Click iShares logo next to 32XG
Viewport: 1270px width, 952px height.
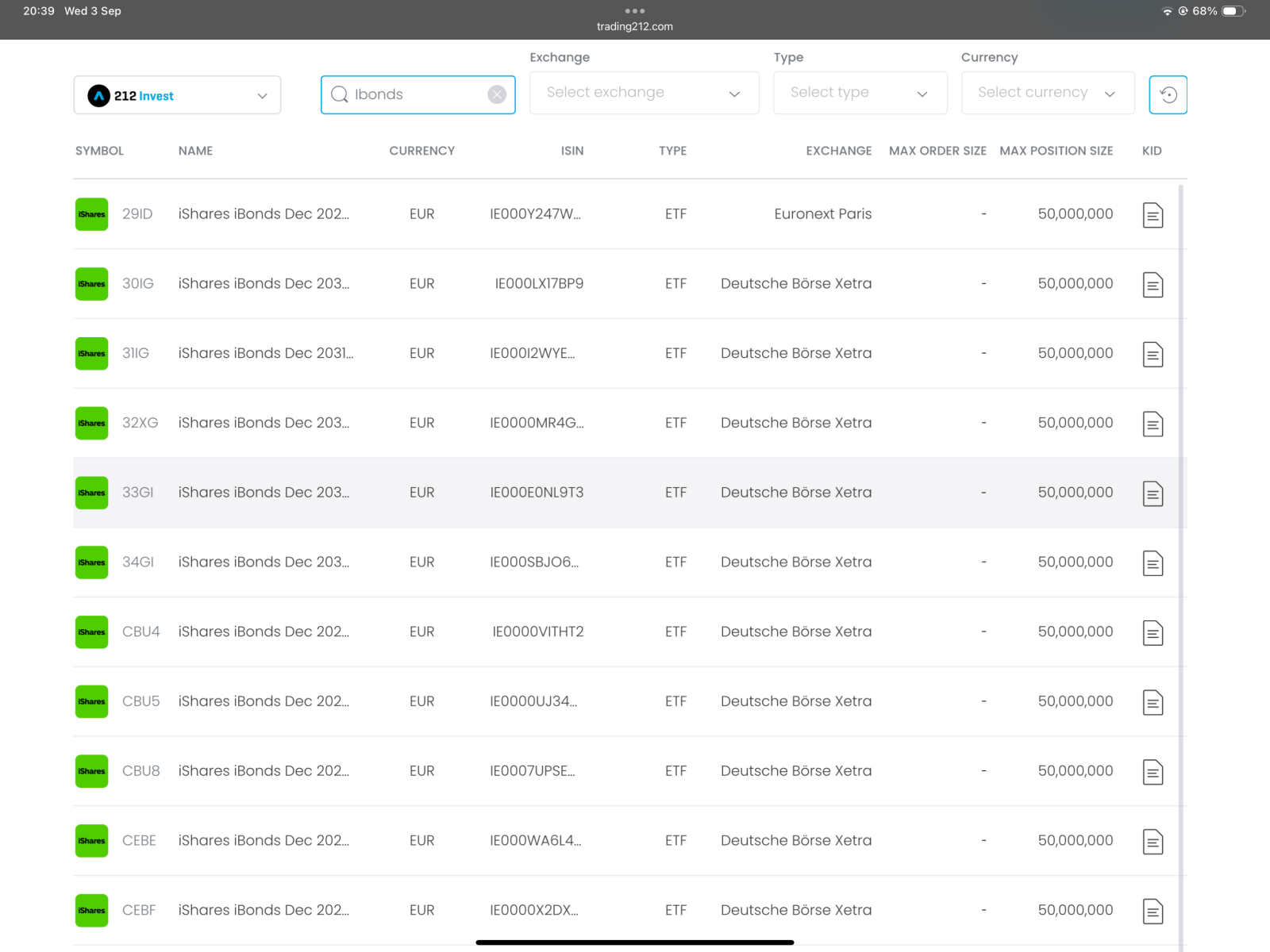pos(91,423)
